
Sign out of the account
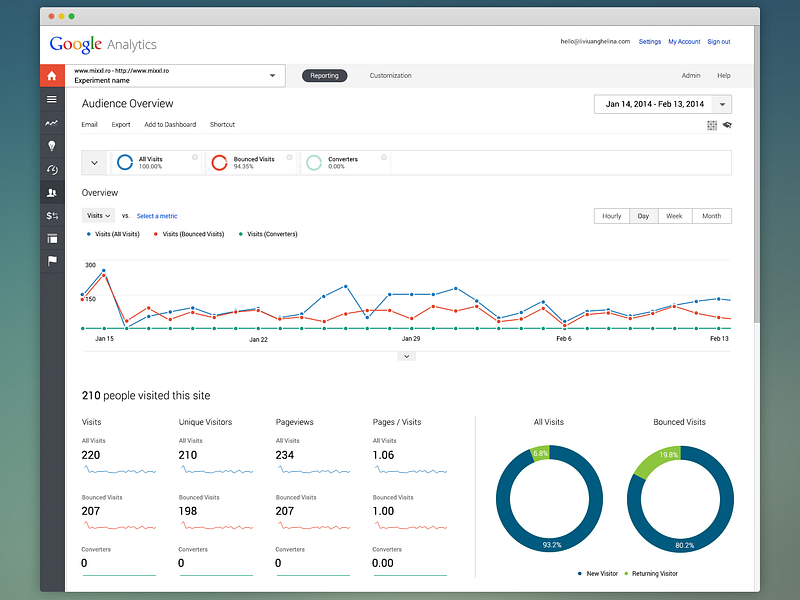coord(719,41)
